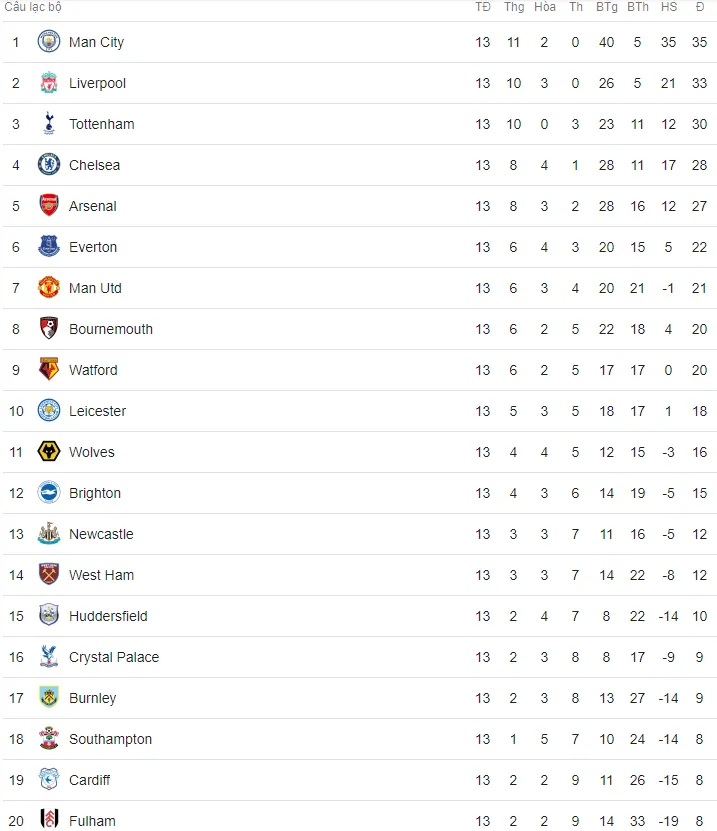
Task: Click the Watford club crest
Action: (49, 369)
